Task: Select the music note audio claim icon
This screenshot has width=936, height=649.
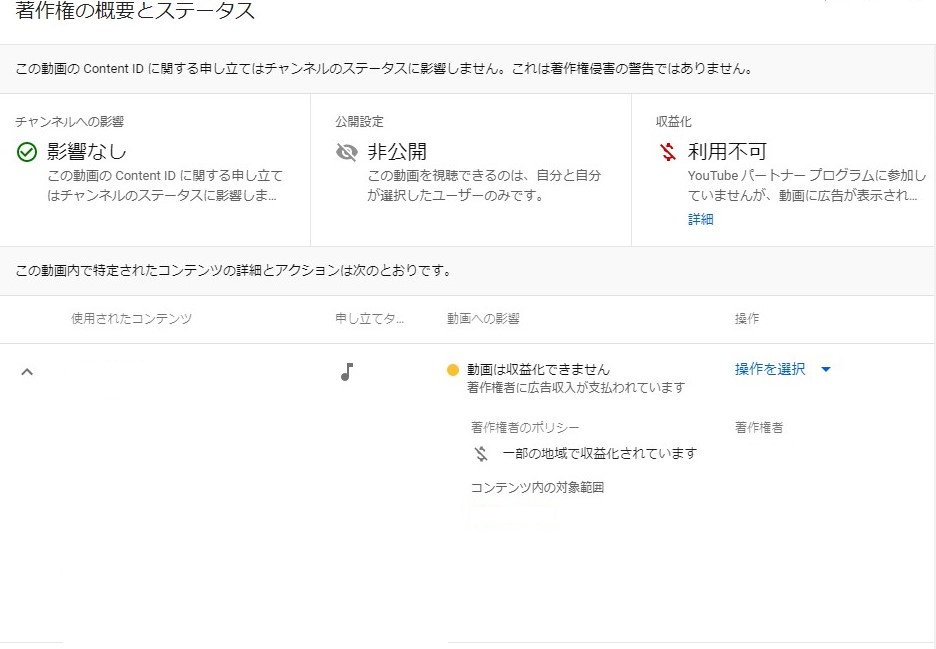Action: [x=346, y=371]
